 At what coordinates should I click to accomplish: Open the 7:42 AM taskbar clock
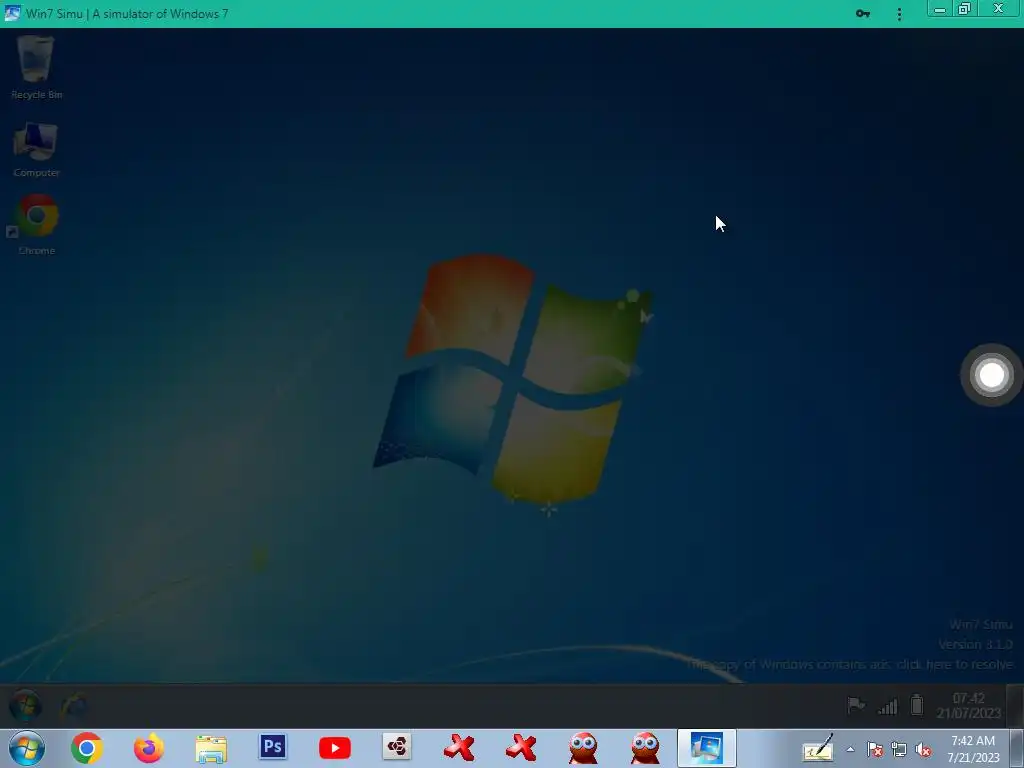(x=973, y=749)
